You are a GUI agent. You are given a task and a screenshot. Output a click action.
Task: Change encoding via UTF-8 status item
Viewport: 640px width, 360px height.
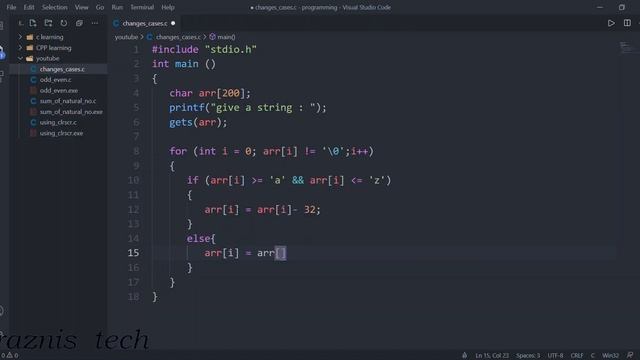point(555,356)
